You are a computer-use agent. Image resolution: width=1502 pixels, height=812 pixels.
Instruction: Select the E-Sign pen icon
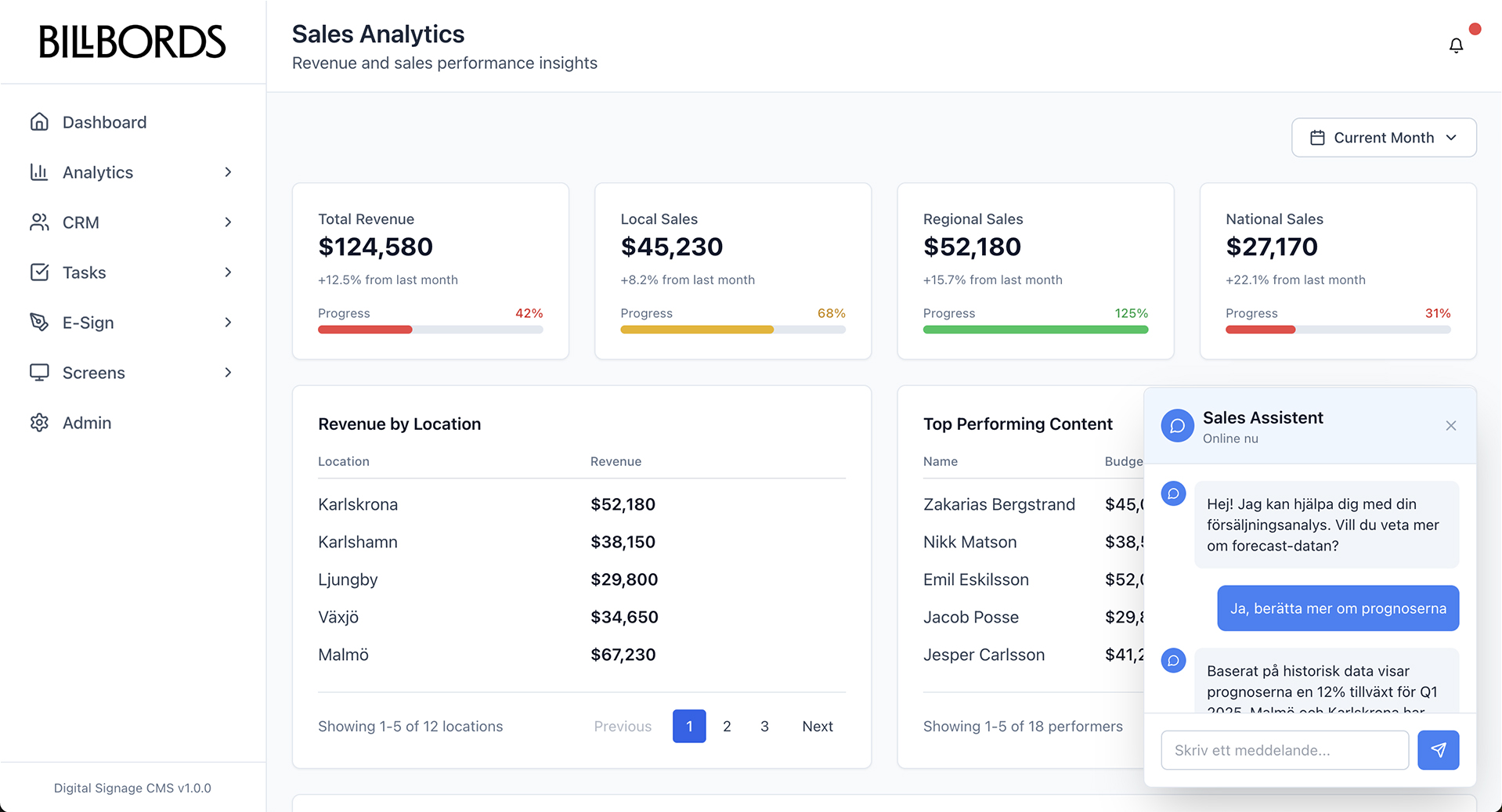click(40, 323)
